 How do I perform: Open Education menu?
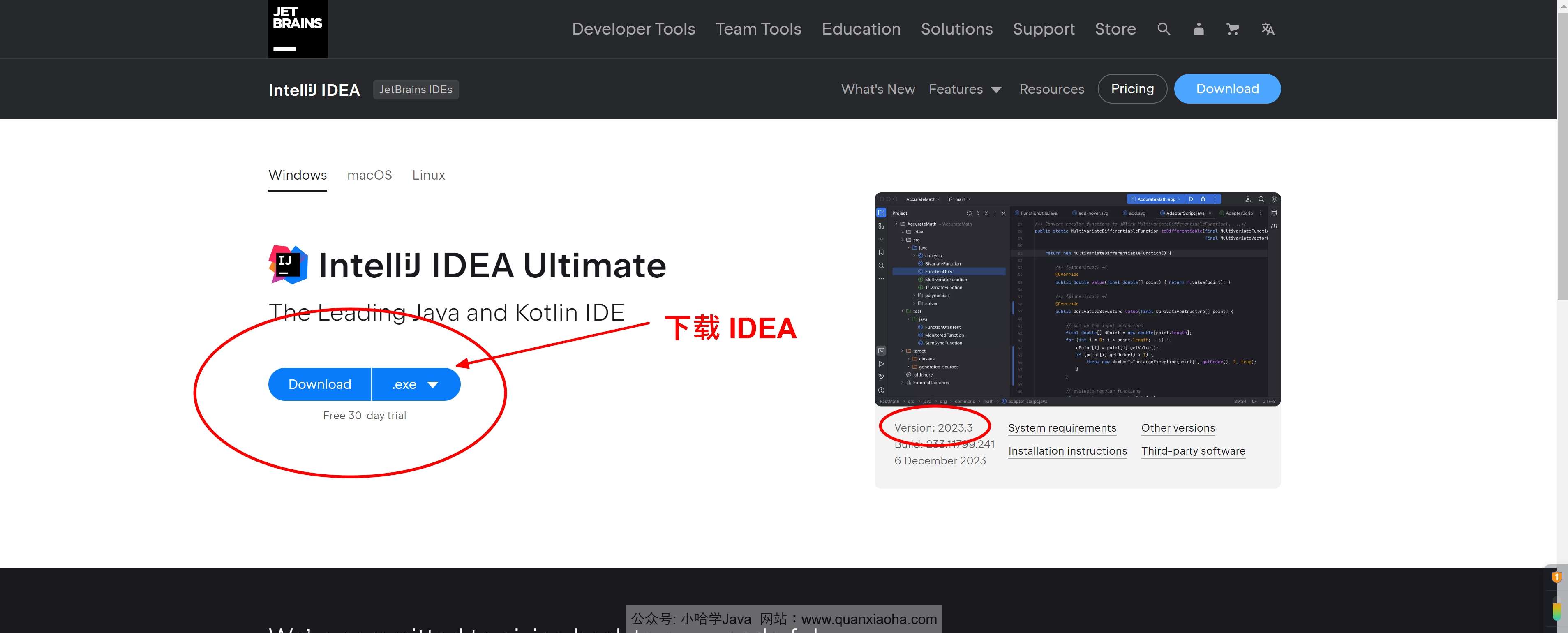(x=861, y=29)
